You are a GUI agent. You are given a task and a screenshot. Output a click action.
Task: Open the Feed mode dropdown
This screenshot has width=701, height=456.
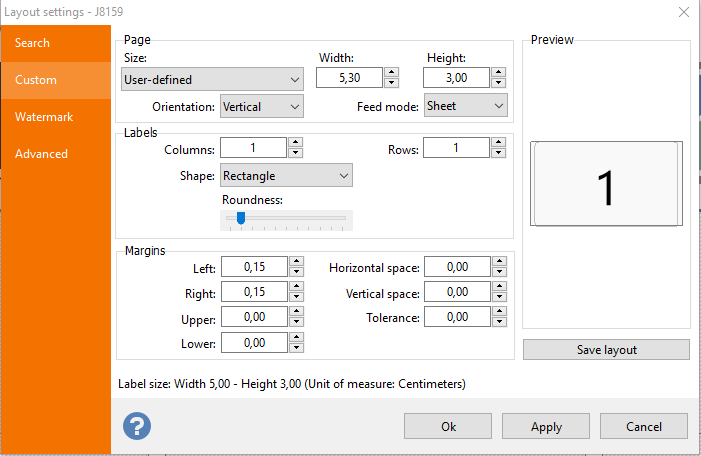(465, 106)
